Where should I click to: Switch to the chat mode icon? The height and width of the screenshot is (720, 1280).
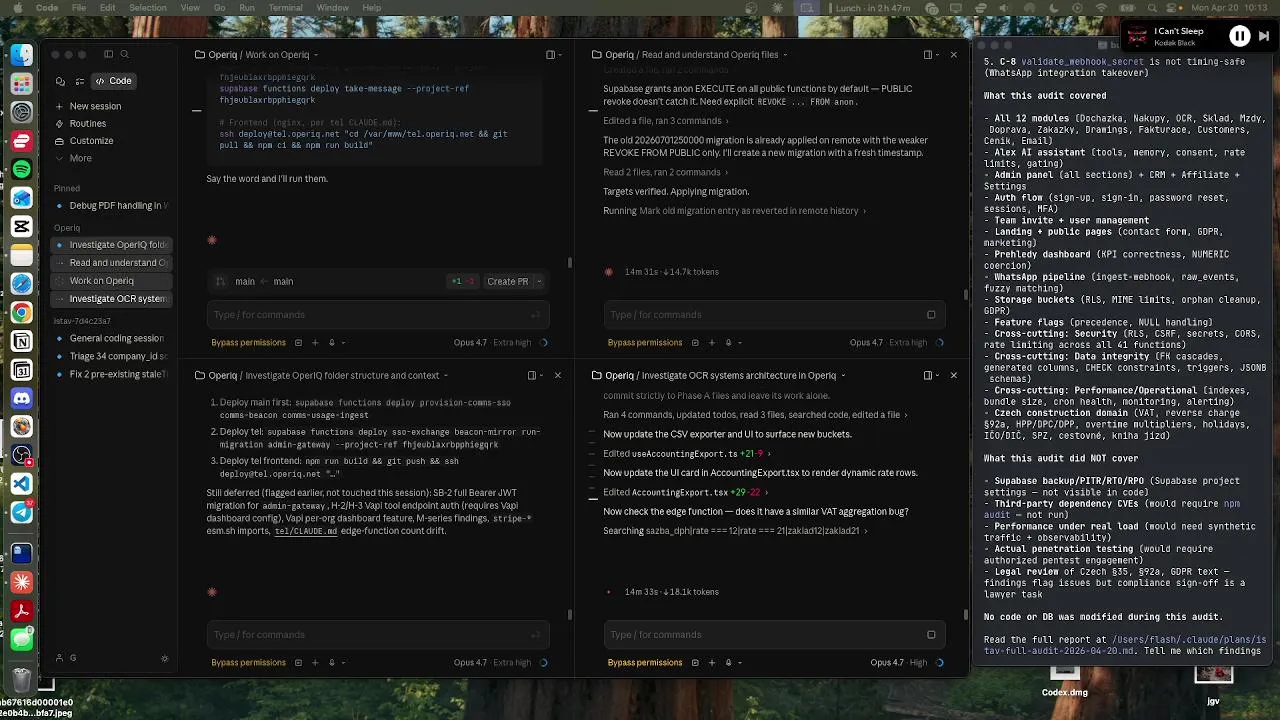click(61, 81)
